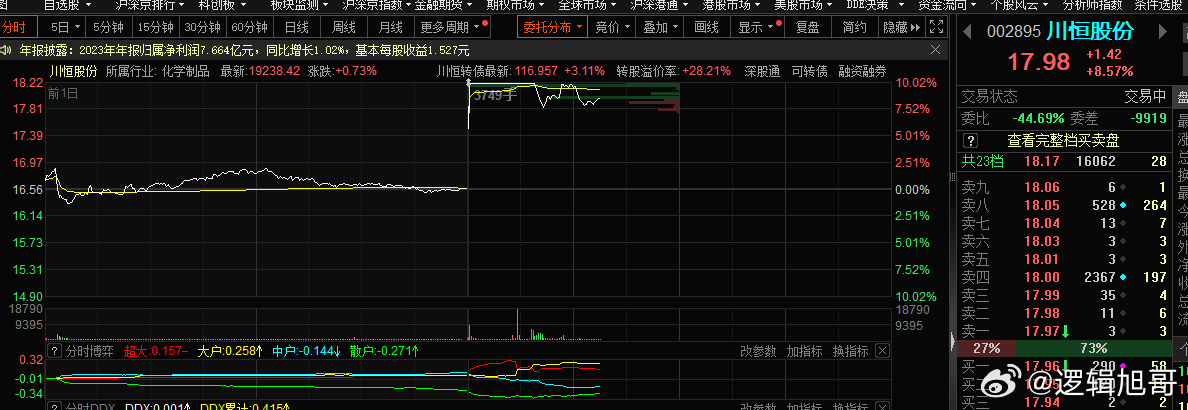Screen dimensions: 1188x410
Task: Open the 科创板 menu dropdown
Action: pos(223,5)
